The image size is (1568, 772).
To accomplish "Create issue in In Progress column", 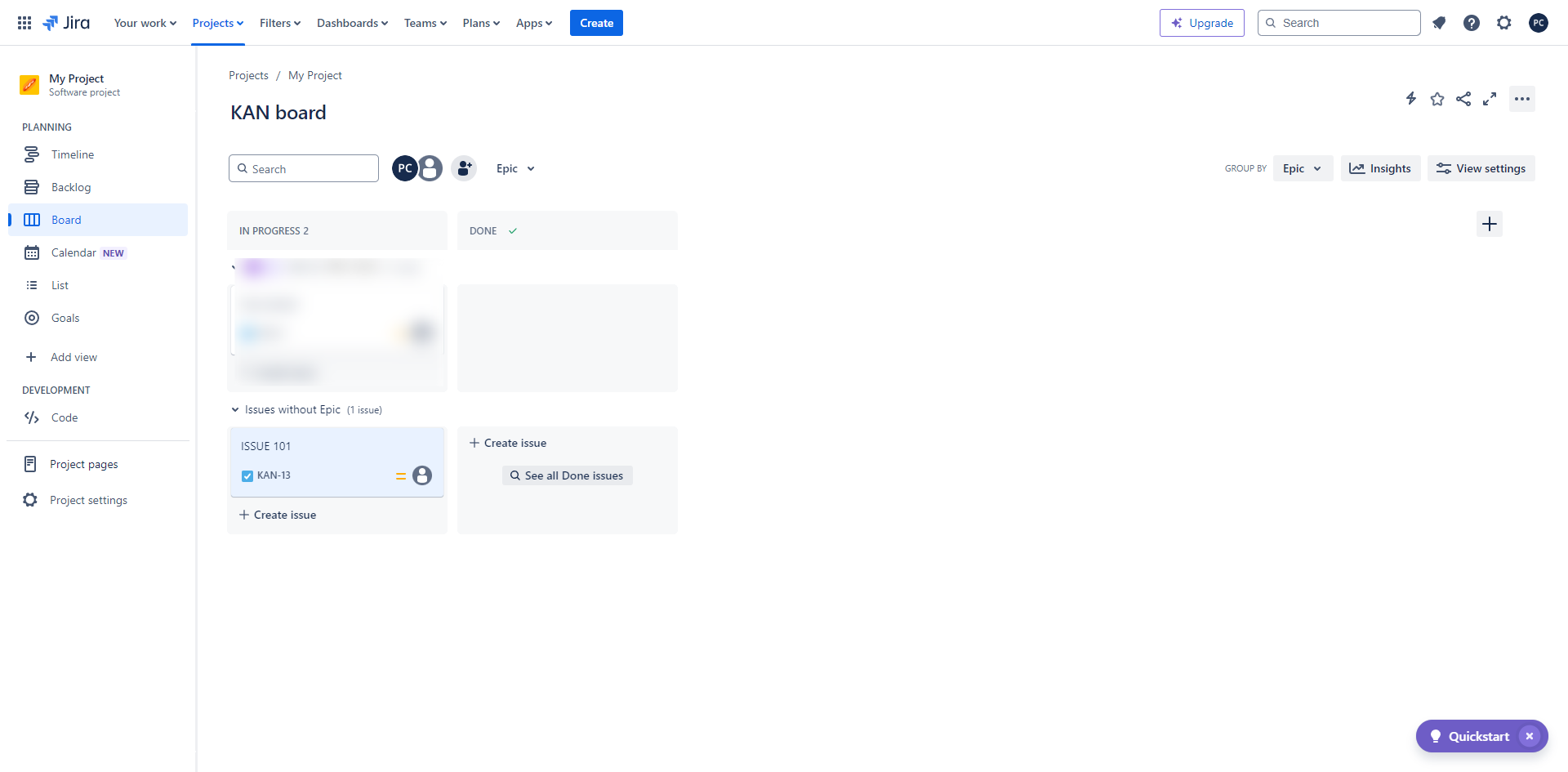I will click(278, 515).
